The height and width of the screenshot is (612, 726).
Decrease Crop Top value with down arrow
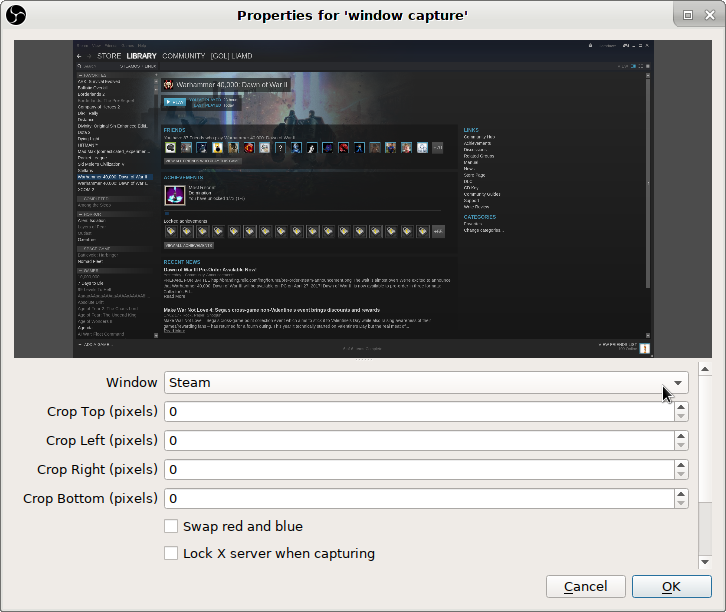point(681,416)
